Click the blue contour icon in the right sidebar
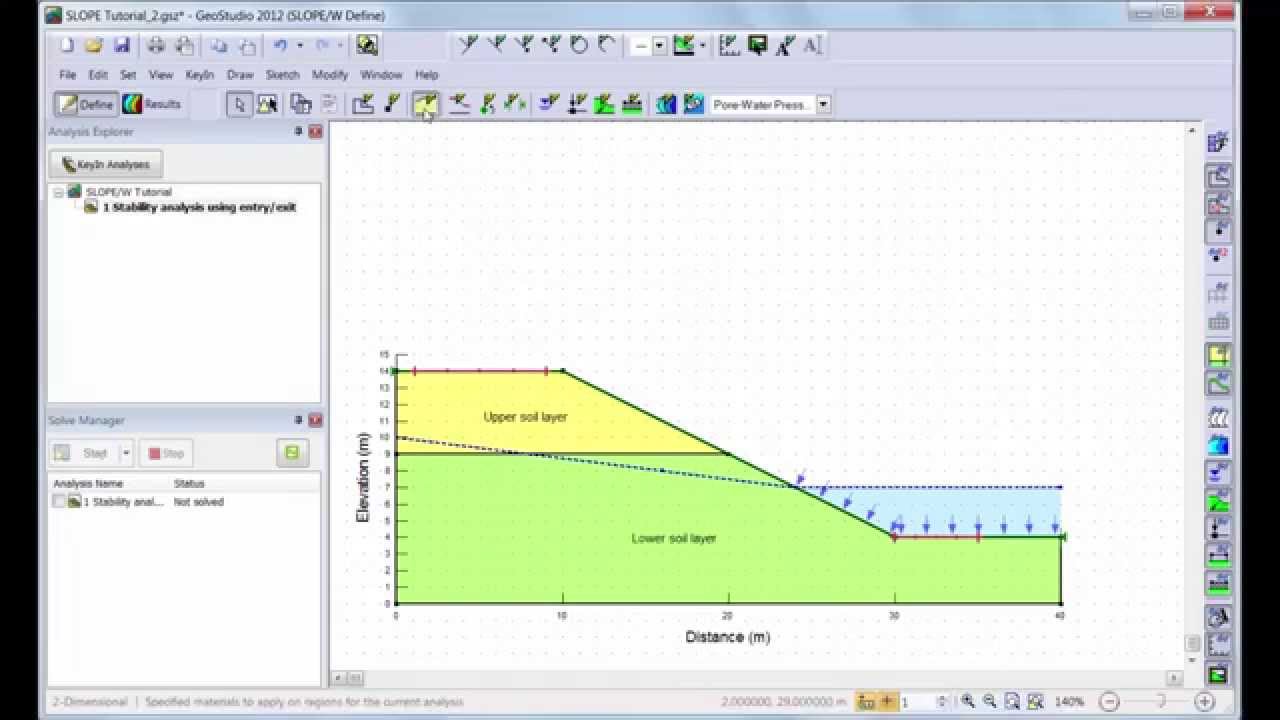 pyautogui.click(x=1218, y=445)
